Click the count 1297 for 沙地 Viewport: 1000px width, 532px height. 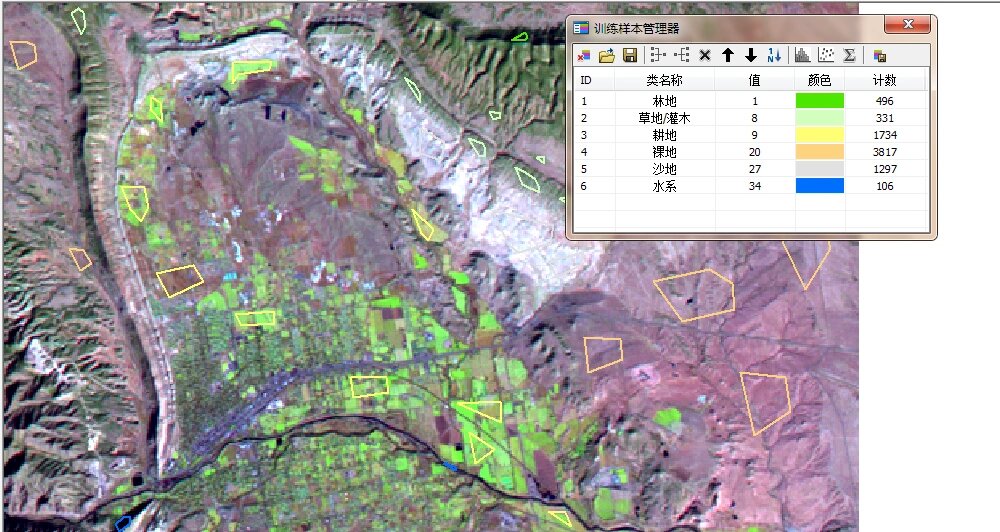coord(885,169)
